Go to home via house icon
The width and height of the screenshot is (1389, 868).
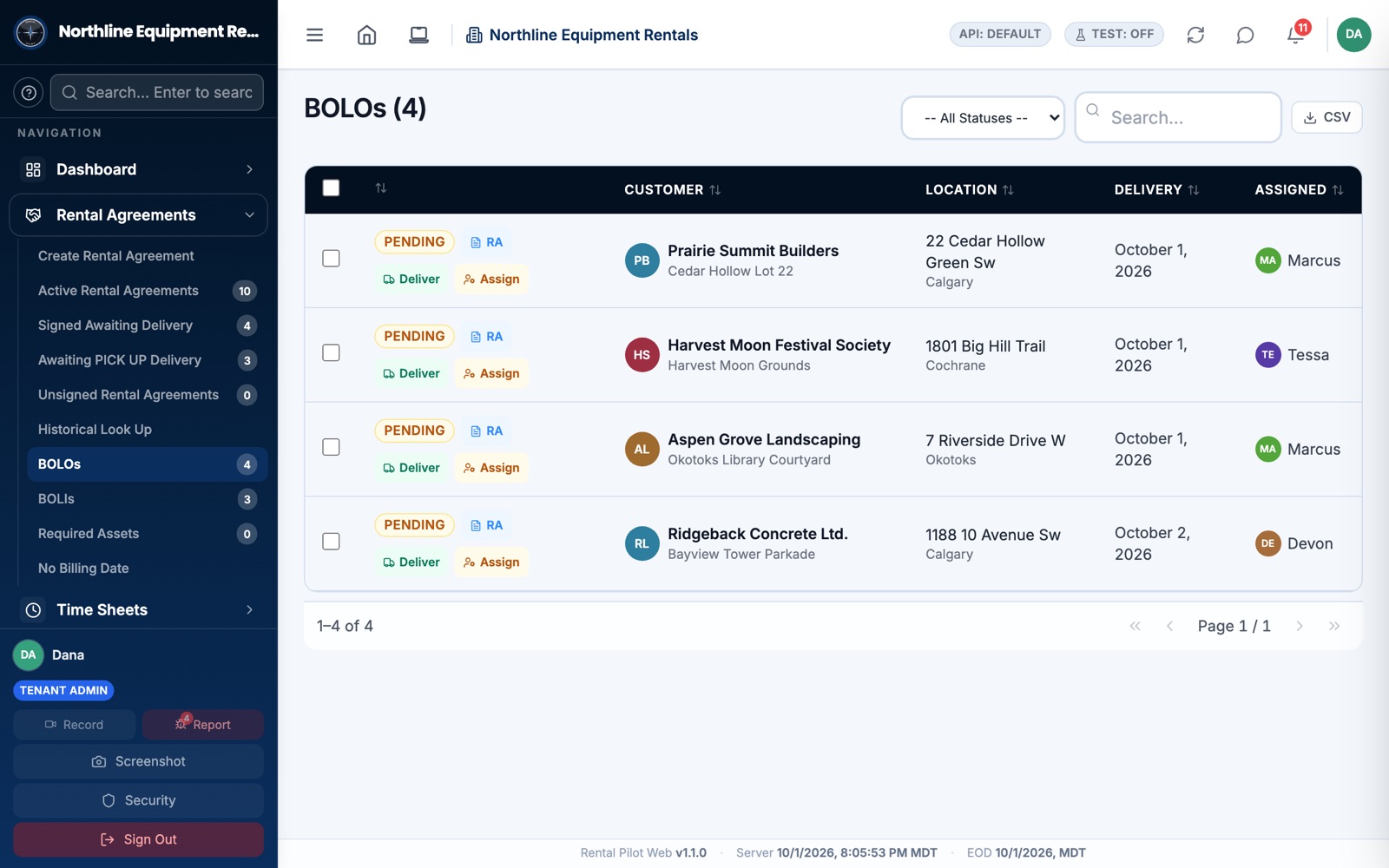[x=366, y=35]
